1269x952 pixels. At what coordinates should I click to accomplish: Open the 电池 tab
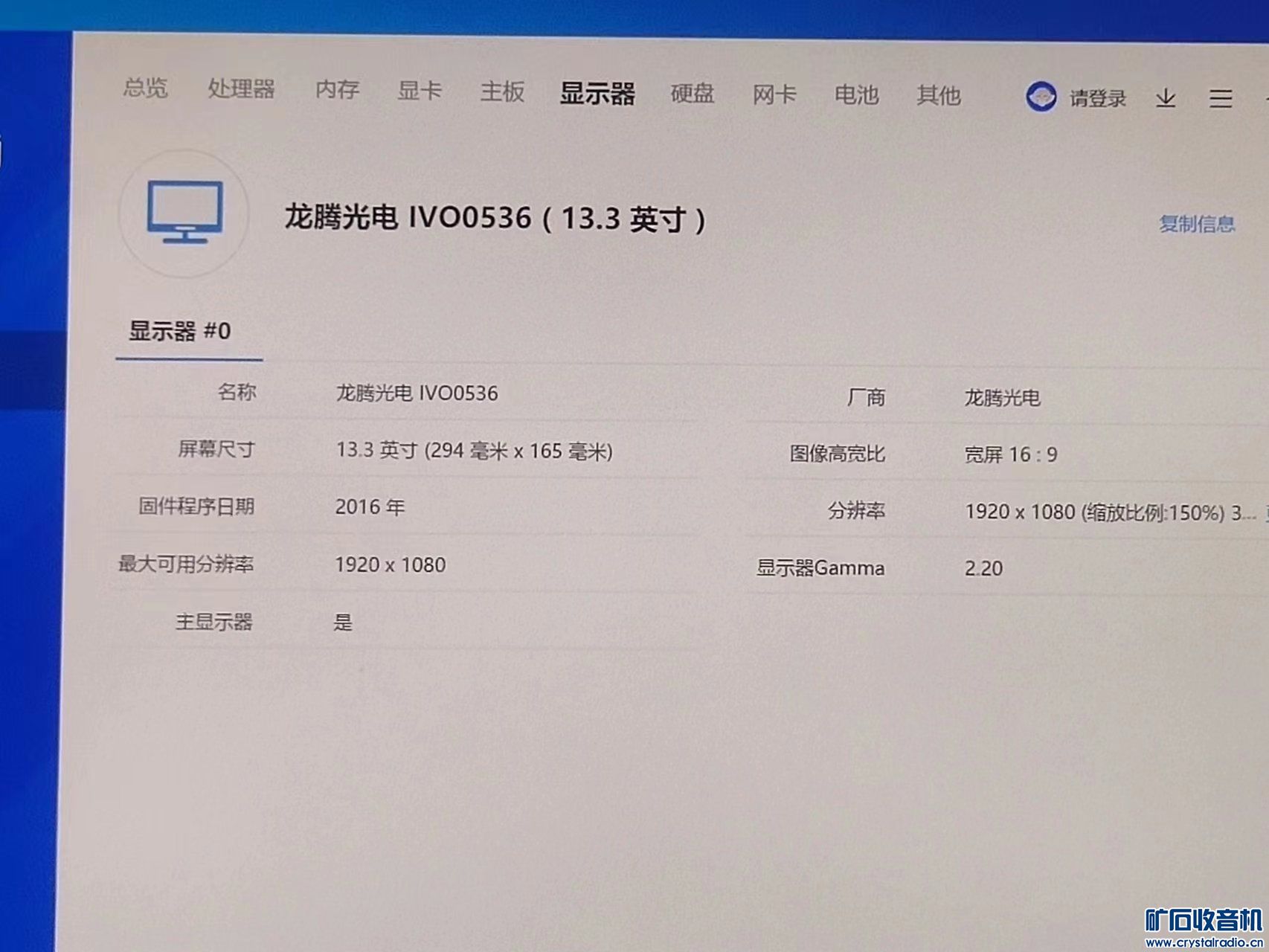click(x=856, y=94)
